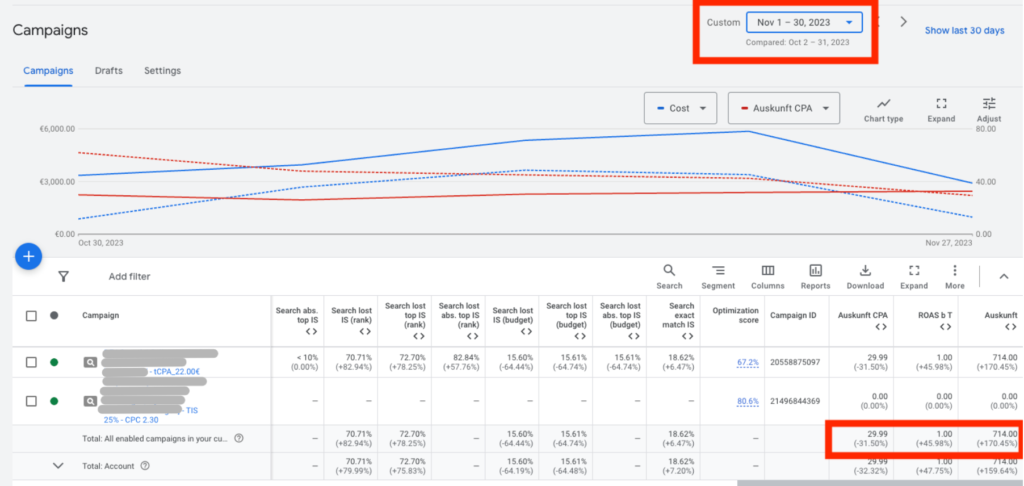Check the first campaign row checkbox
1024x486 pixels.
(x=31, y=362)
